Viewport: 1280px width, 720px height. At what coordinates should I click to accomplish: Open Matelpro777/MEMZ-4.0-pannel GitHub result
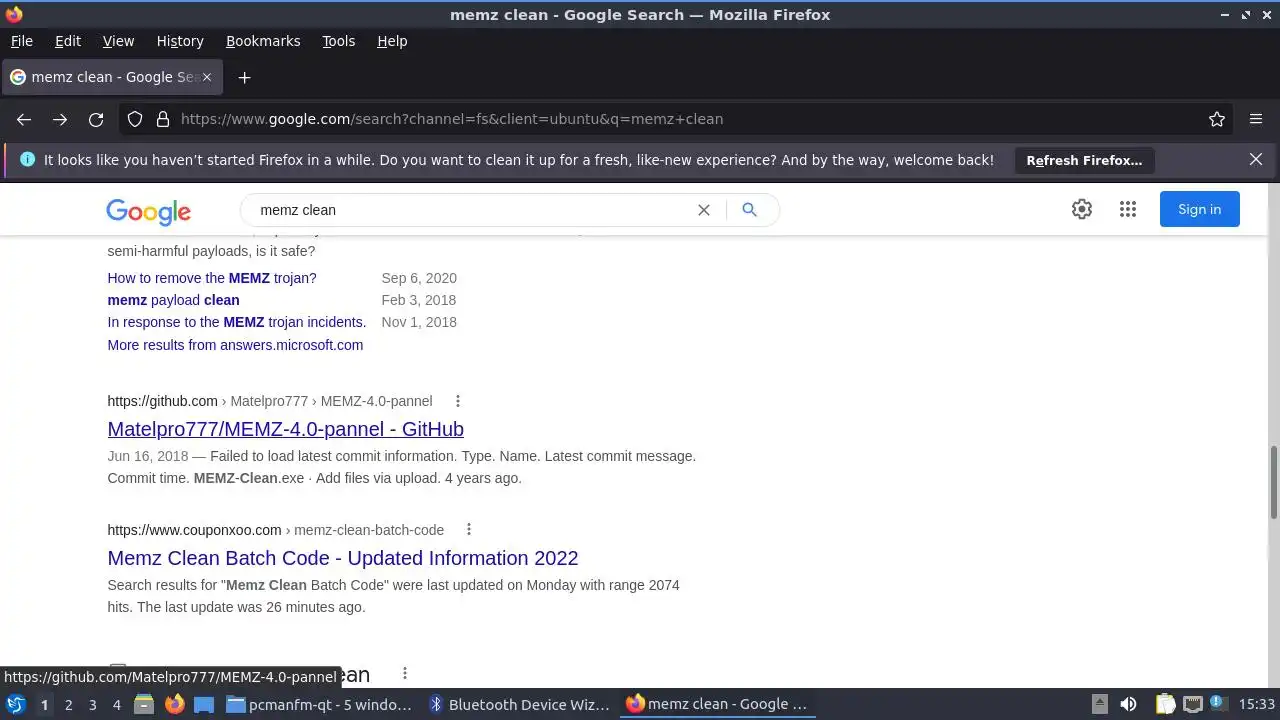(285, 429)
